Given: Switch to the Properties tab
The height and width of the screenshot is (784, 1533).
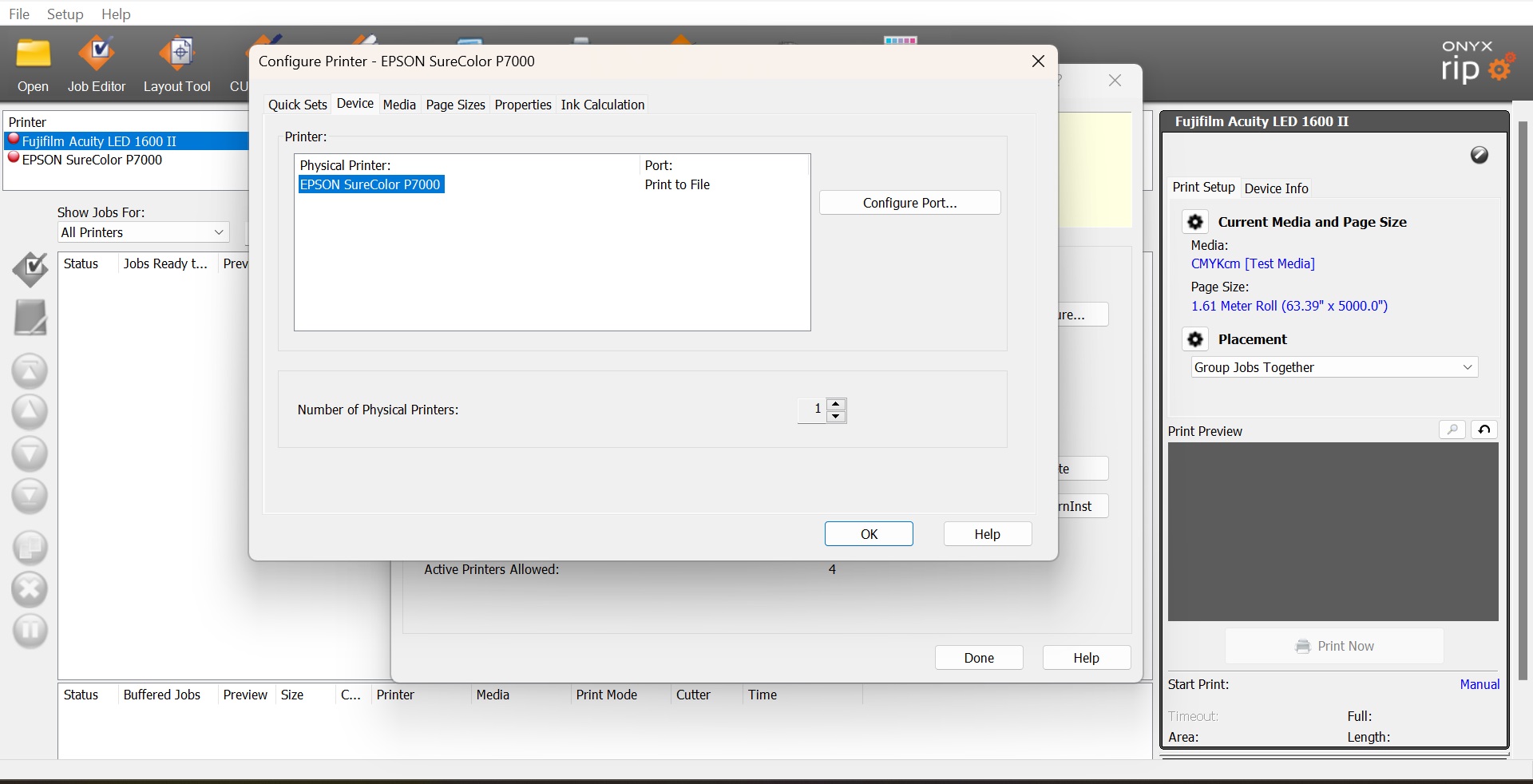Looking at the screenshot, I should click(523, 105).
